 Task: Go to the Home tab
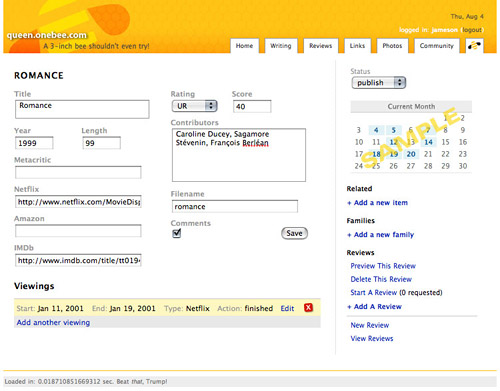[x=244, y=46]
